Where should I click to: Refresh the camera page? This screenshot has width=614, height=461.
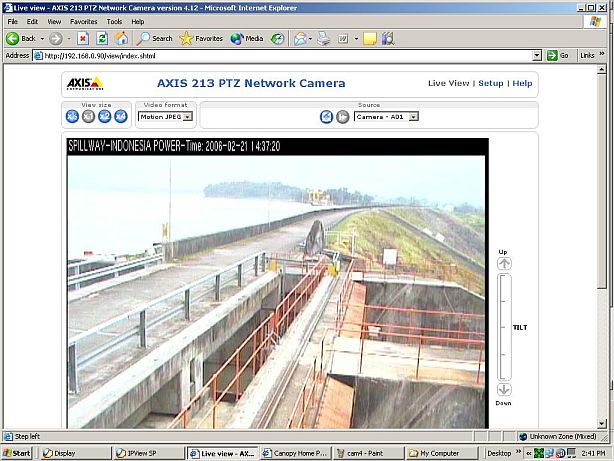pos(102,38)
